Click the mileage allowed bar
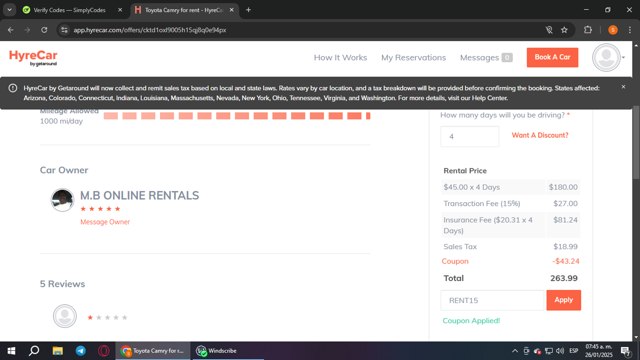Image resolution: width=640 pixels, height=360 pixels. 237,116
